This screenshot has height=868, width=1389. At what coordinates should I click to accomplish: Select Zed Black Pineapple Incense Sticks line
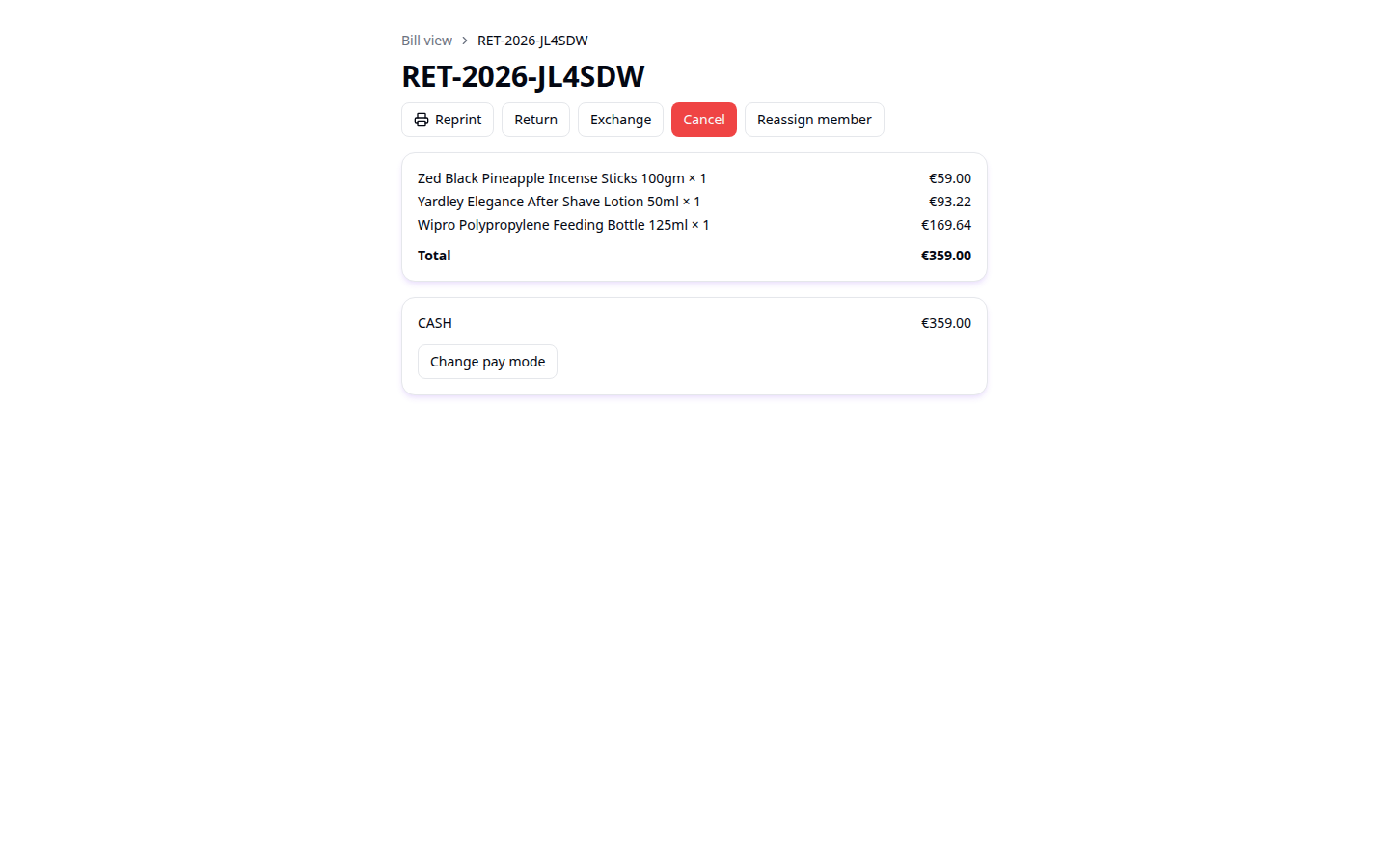694,178
